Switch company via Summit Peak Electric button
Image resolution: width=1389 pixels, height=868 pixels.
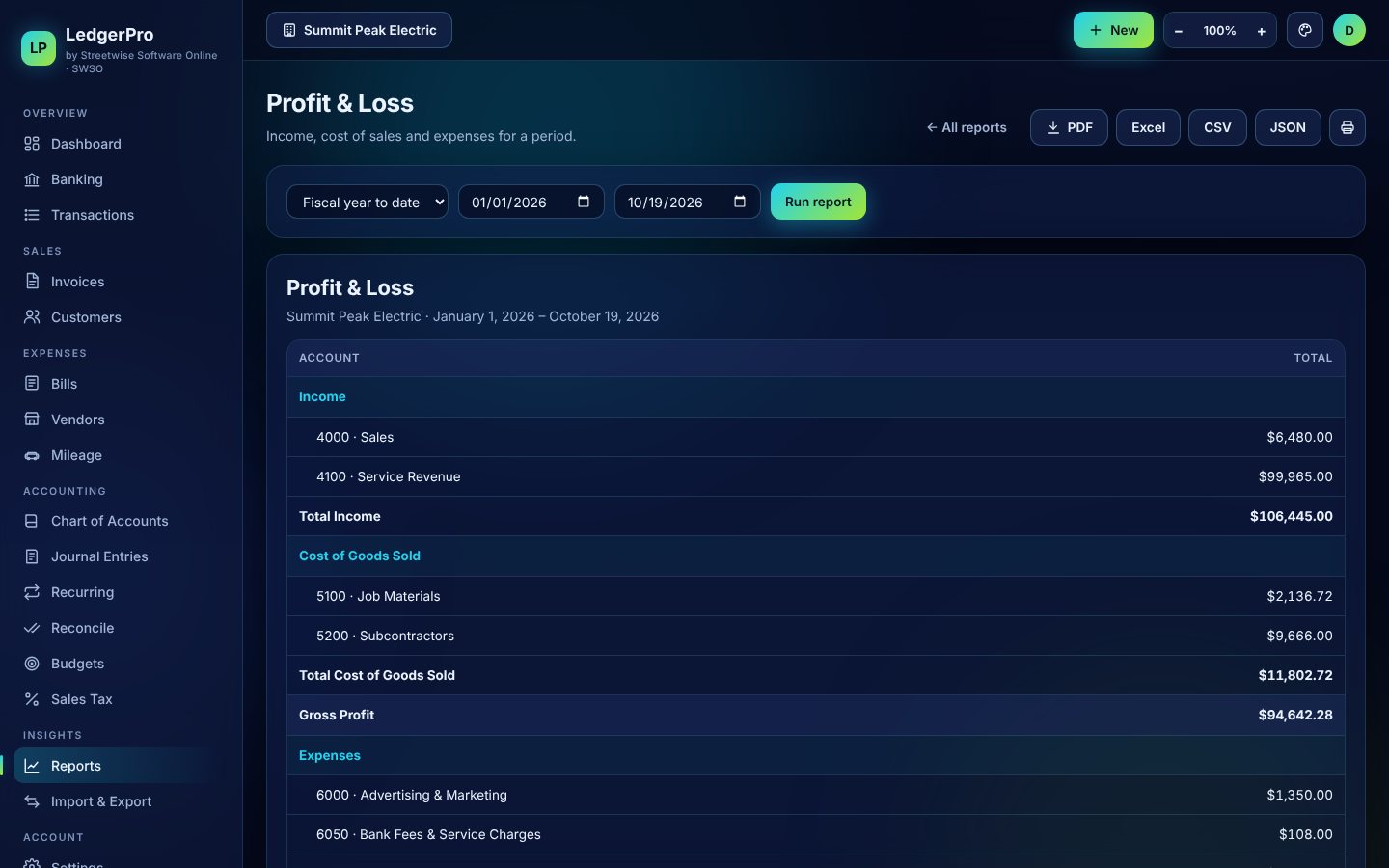click(359, 30)
